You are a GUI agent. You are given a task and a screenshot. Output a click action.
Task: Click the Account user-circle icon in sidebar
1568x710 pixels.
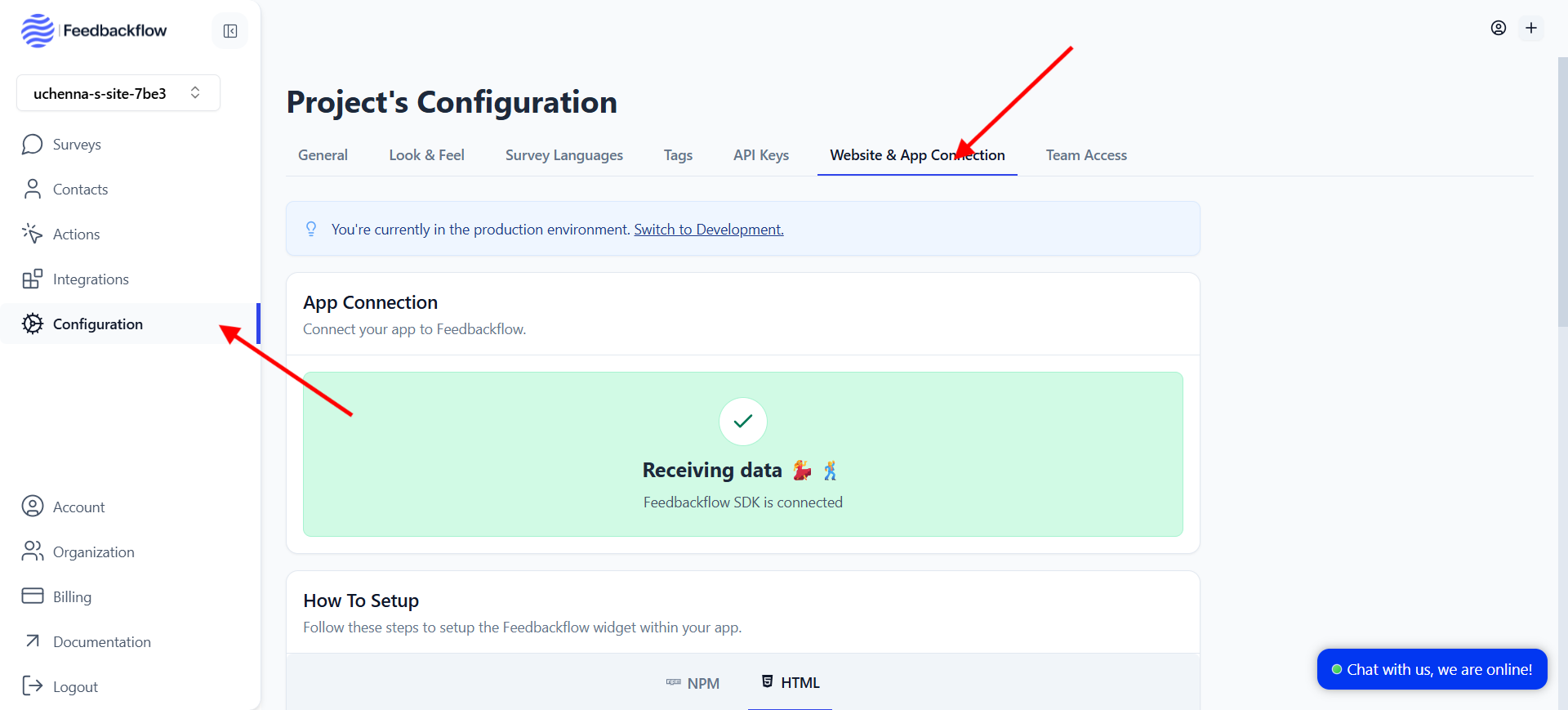(x=33, y=507)
